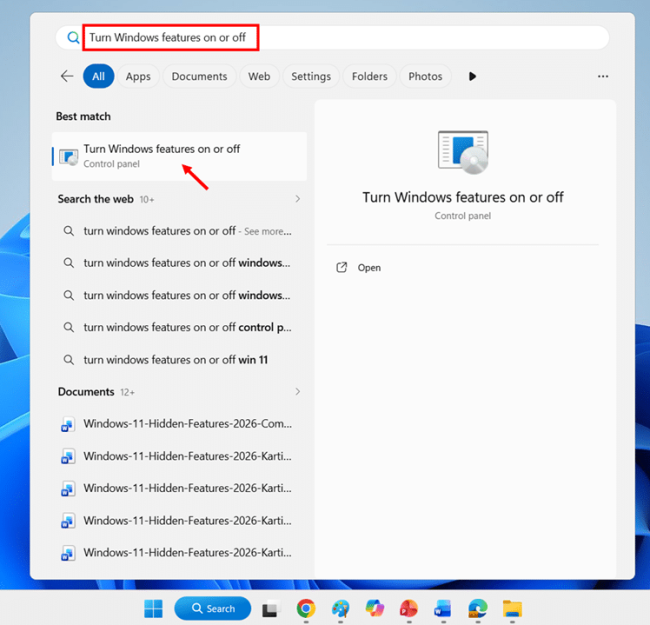Select suggestion 'turn windows features on or off control p...'
The image size is (650, 625).
pyautogui.click(x=179, y=327)
